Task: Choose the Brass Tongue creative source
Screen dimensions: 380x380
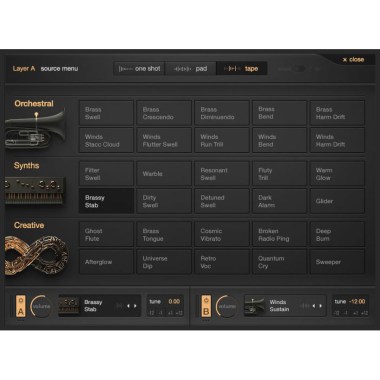Action: coord(164,234)
